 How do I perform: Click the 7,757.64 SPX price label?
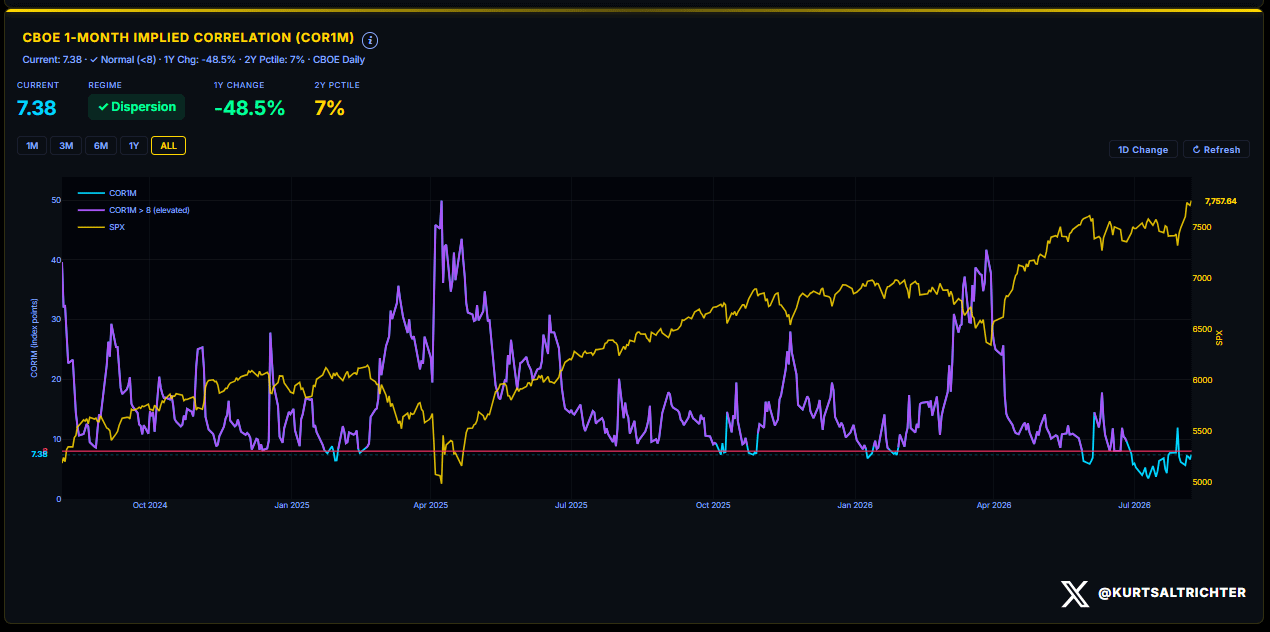click(x=1221, y=201)
